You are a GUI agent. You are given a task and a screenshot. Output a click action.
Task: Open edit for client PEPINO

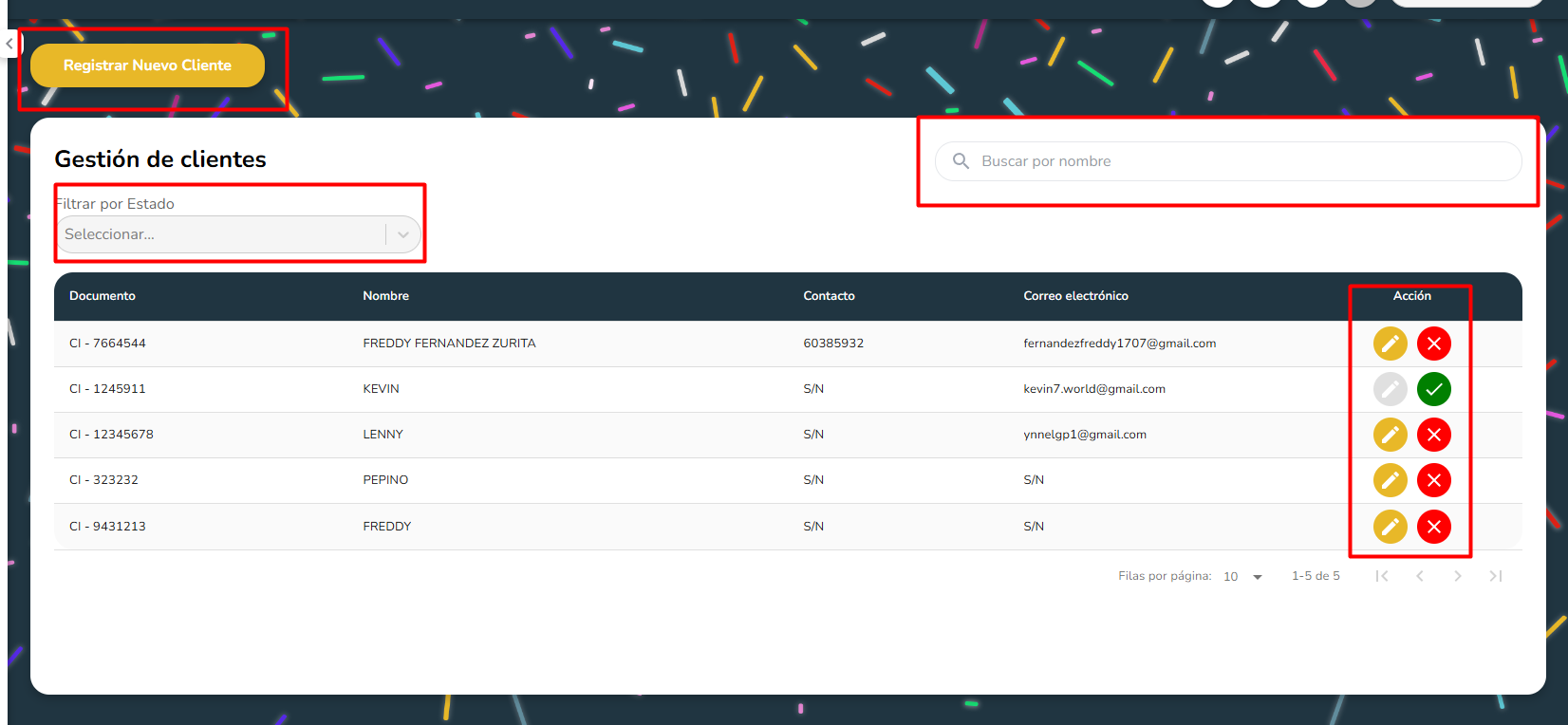tap(1390, 480)
